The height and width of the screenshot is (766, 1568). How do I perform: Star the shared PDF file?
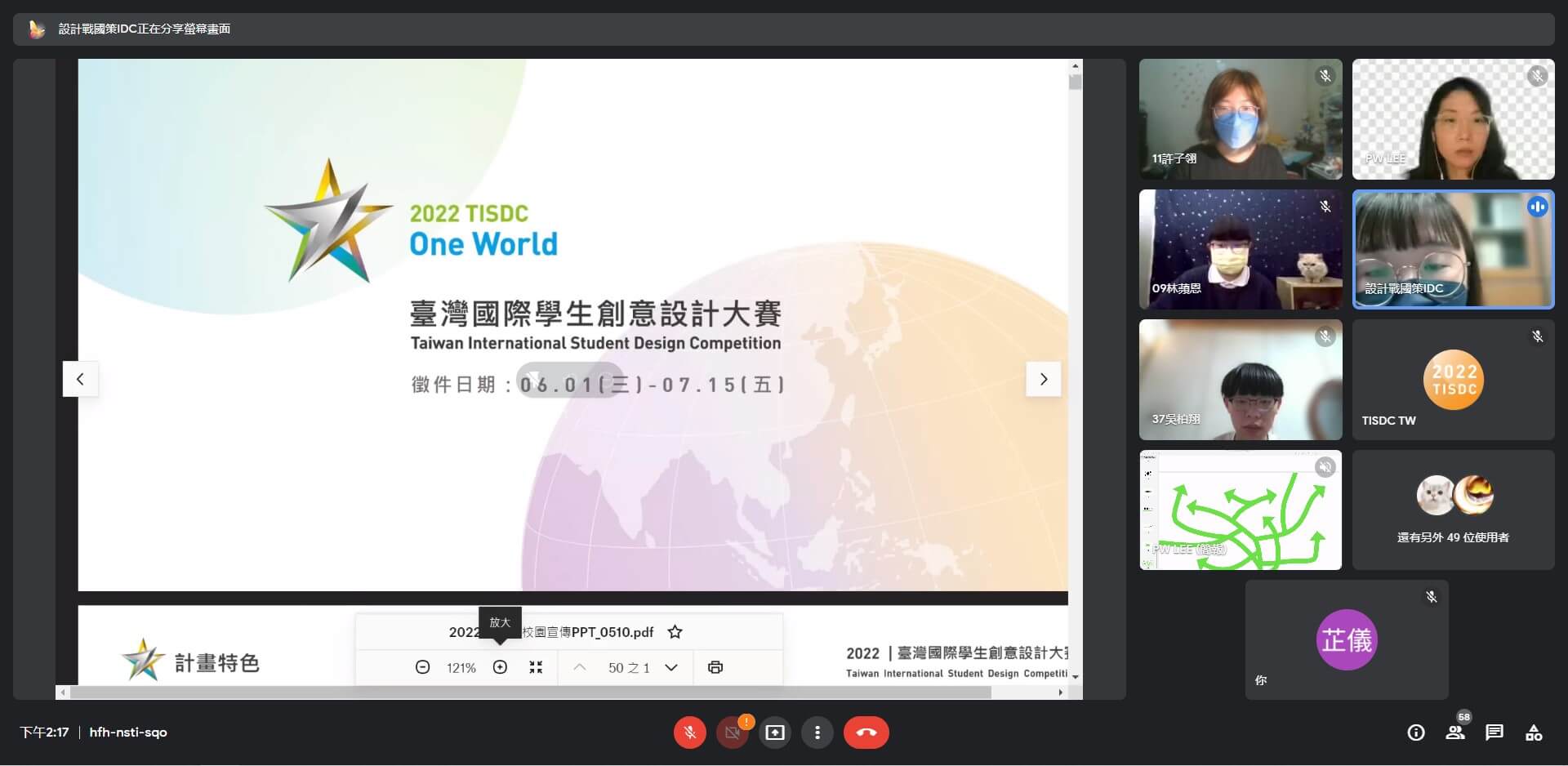[x=675, y=632]
